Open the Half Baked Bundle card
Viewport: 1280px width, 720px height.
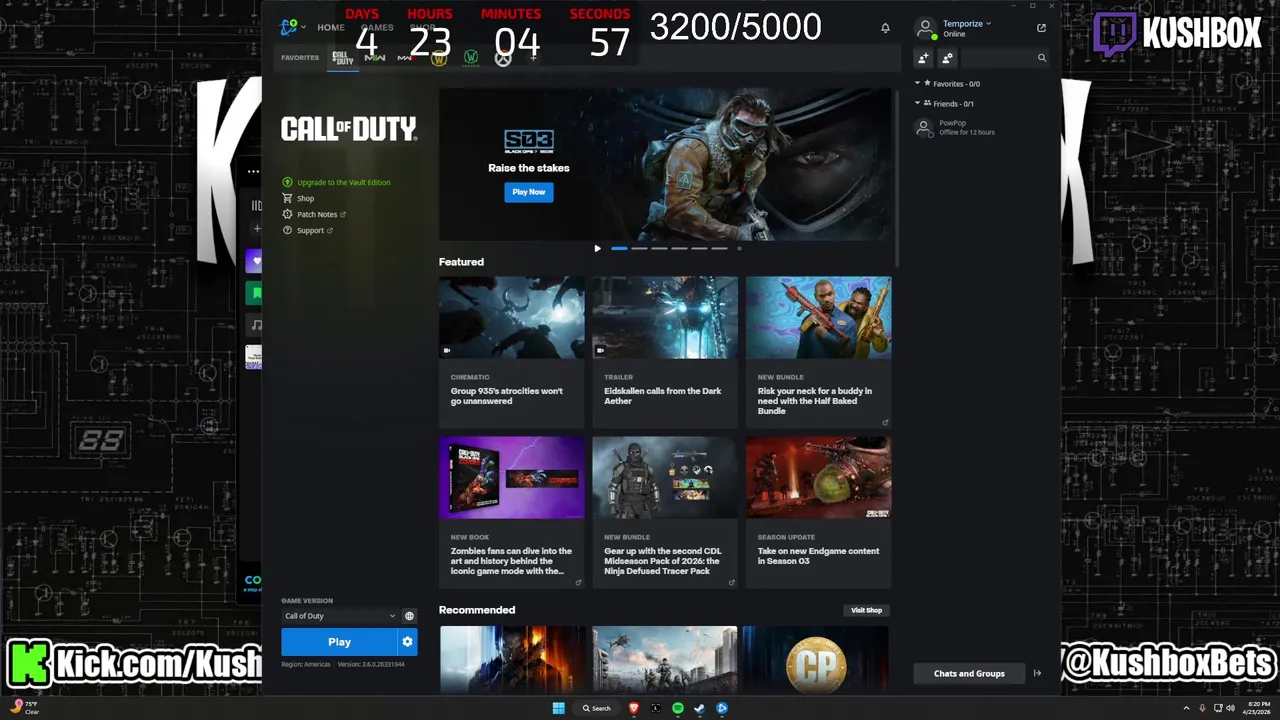[x=818, y=352]
